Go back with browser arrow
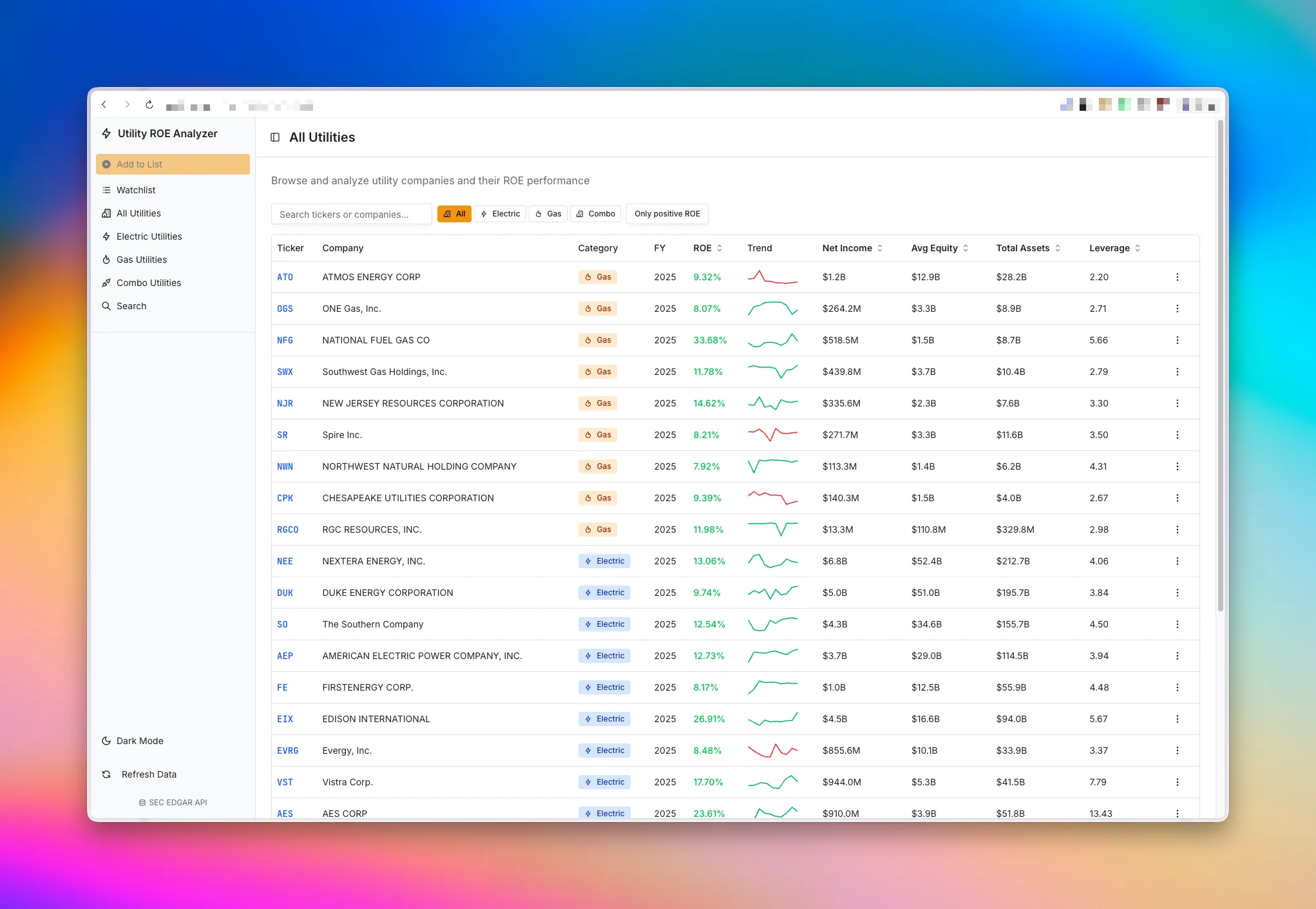 click(x=104, y=105)
